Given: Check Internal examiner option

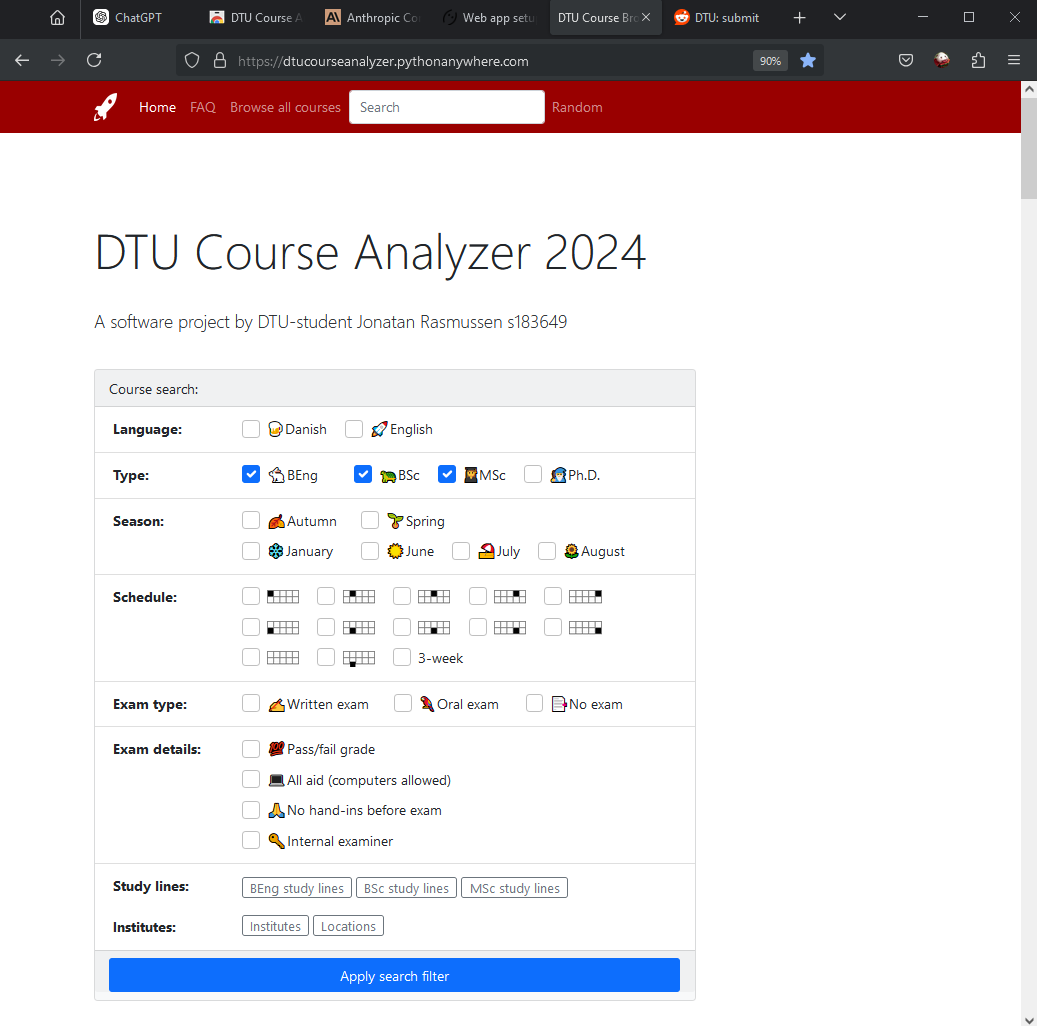Looking at the screenshot, I should pos(251,840).
